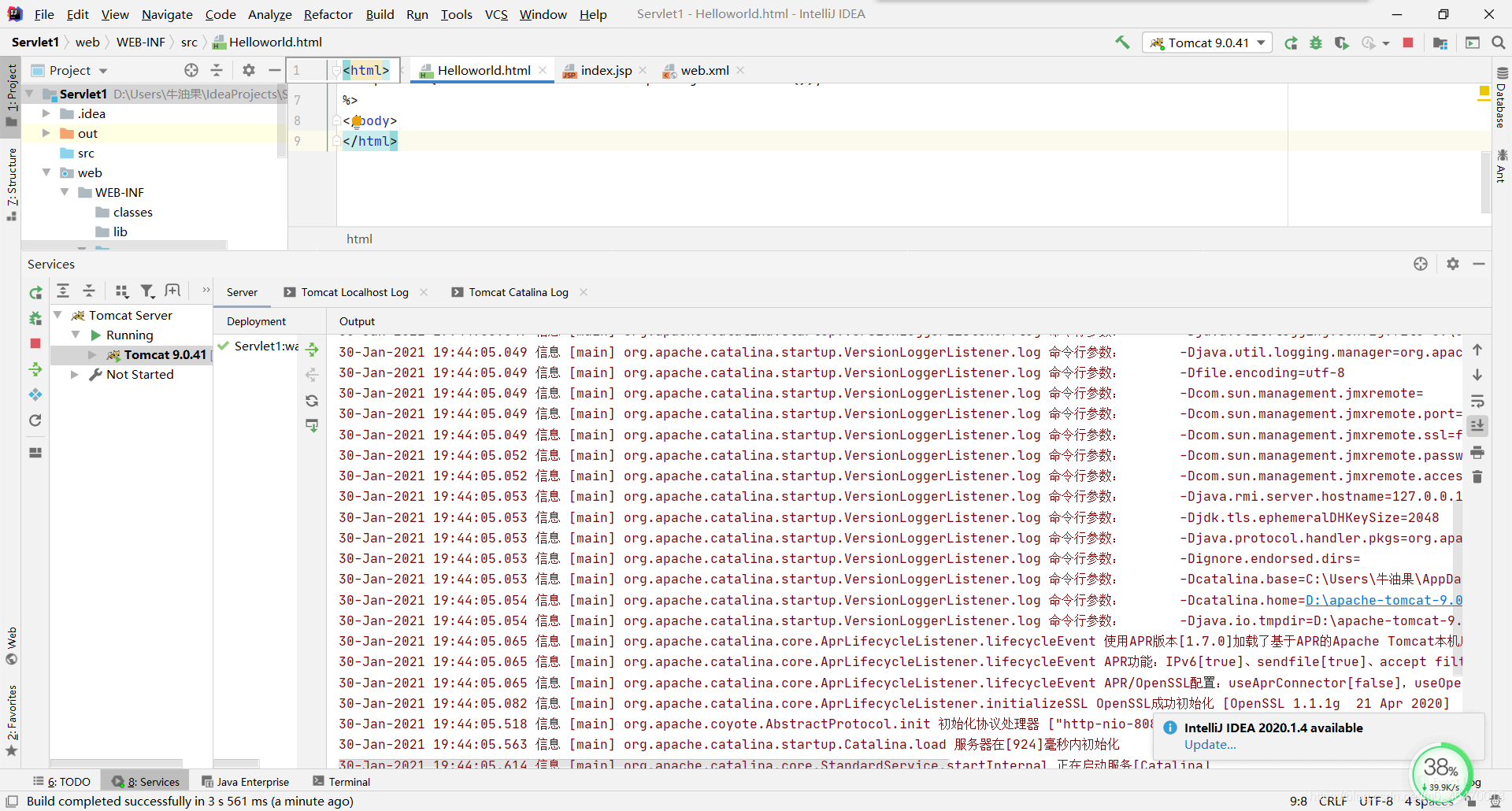The image size is (1512, 811).
Task: Open the Refactor menu
Action: 328,14
